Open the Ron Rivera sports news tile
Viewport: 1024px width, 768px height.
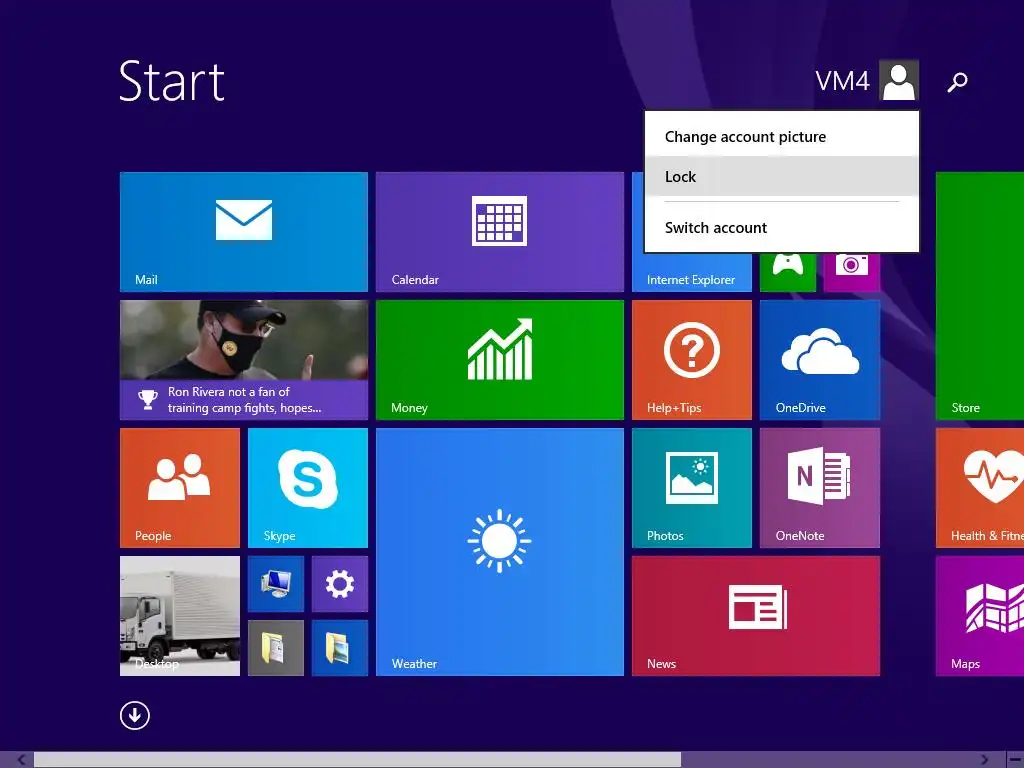click(x=244, y=360)
